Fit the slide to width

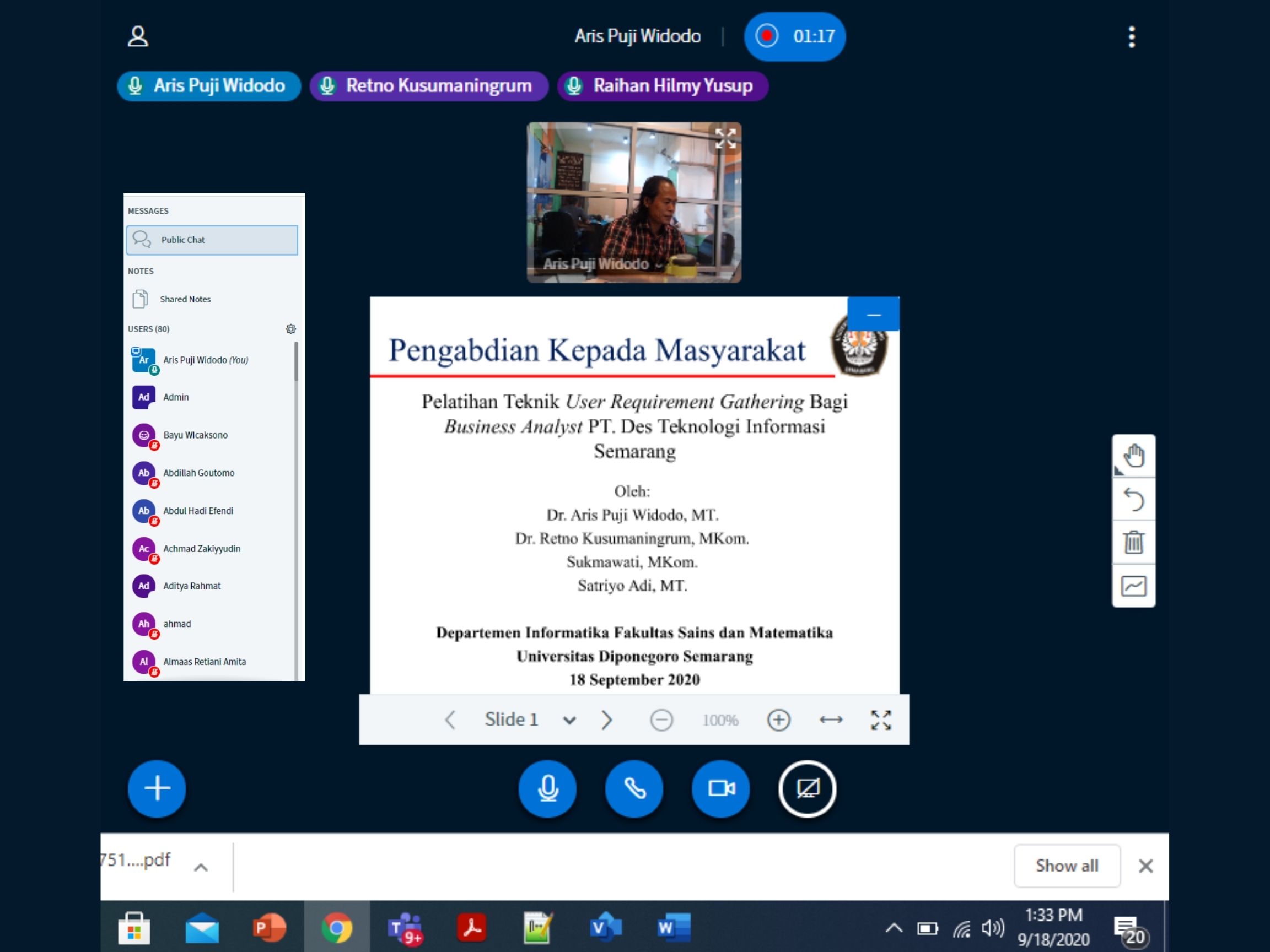(831, 720)
